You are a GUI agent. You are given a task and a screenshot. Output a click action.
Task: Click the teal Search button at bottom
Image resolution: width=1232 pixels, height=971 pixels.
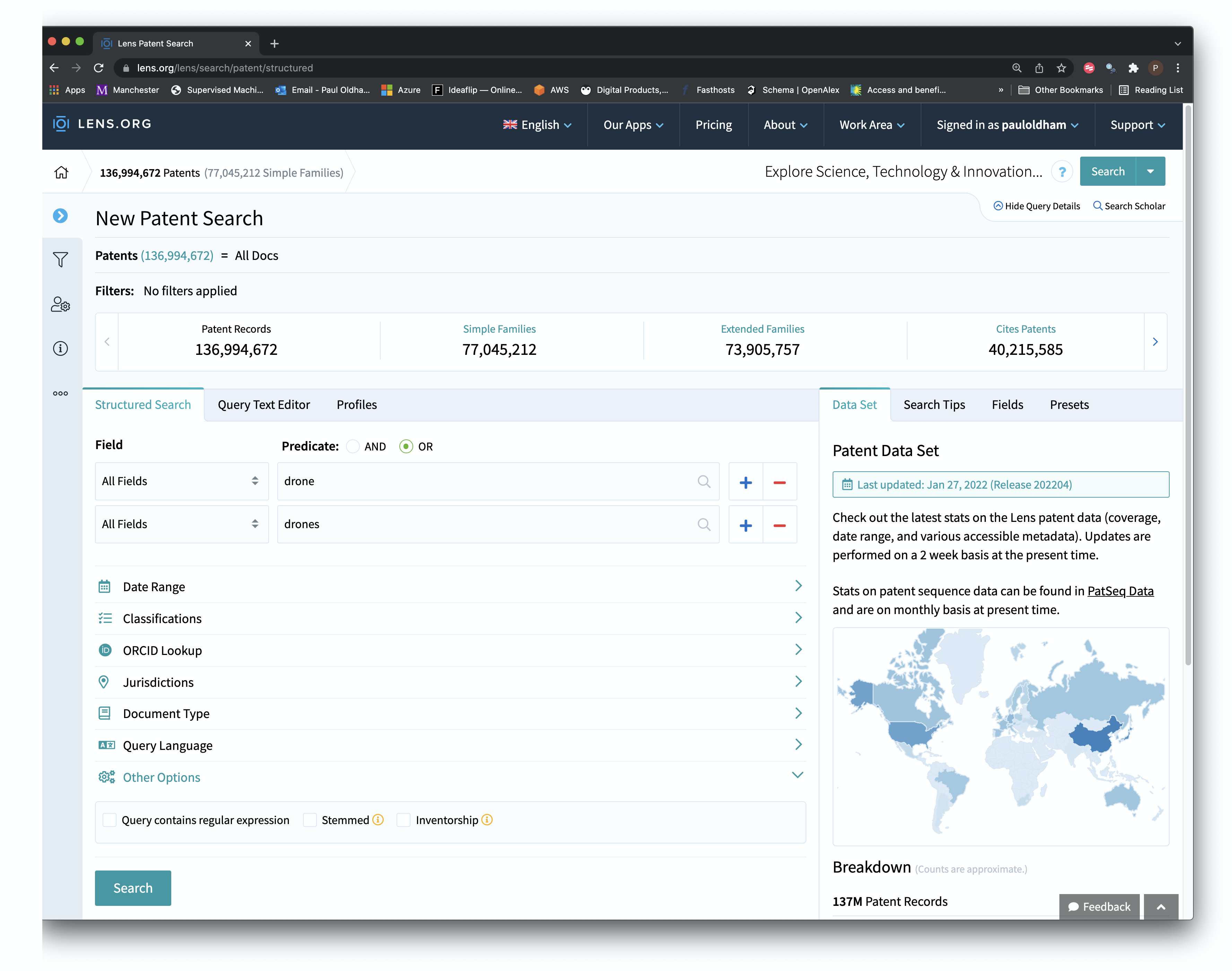[133, 888]
